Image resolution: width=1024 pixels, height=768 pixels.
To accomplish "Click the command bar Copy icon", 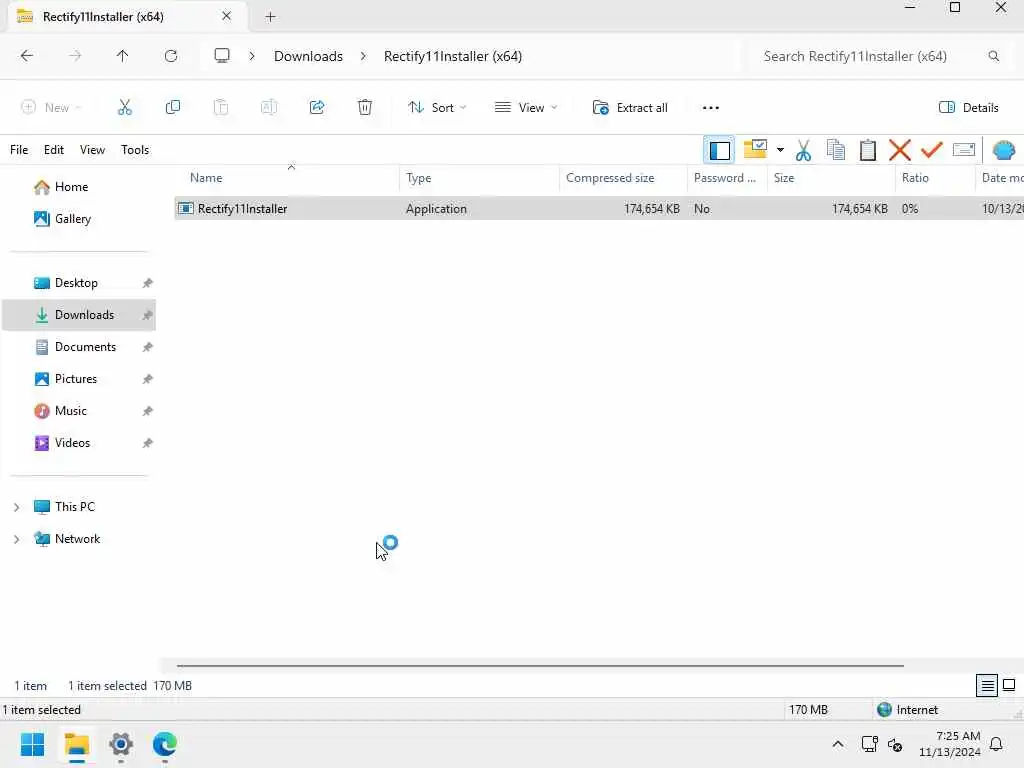I will pyautogui.click(x=173, y=108).
